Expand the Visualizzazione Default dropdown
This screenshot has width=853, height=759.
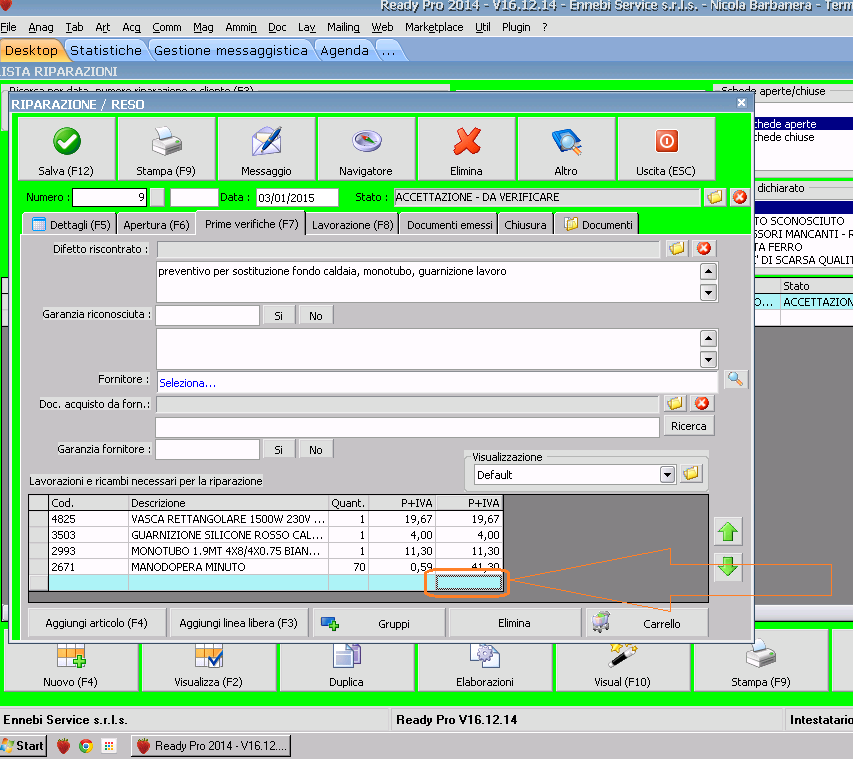pos(667,474)
